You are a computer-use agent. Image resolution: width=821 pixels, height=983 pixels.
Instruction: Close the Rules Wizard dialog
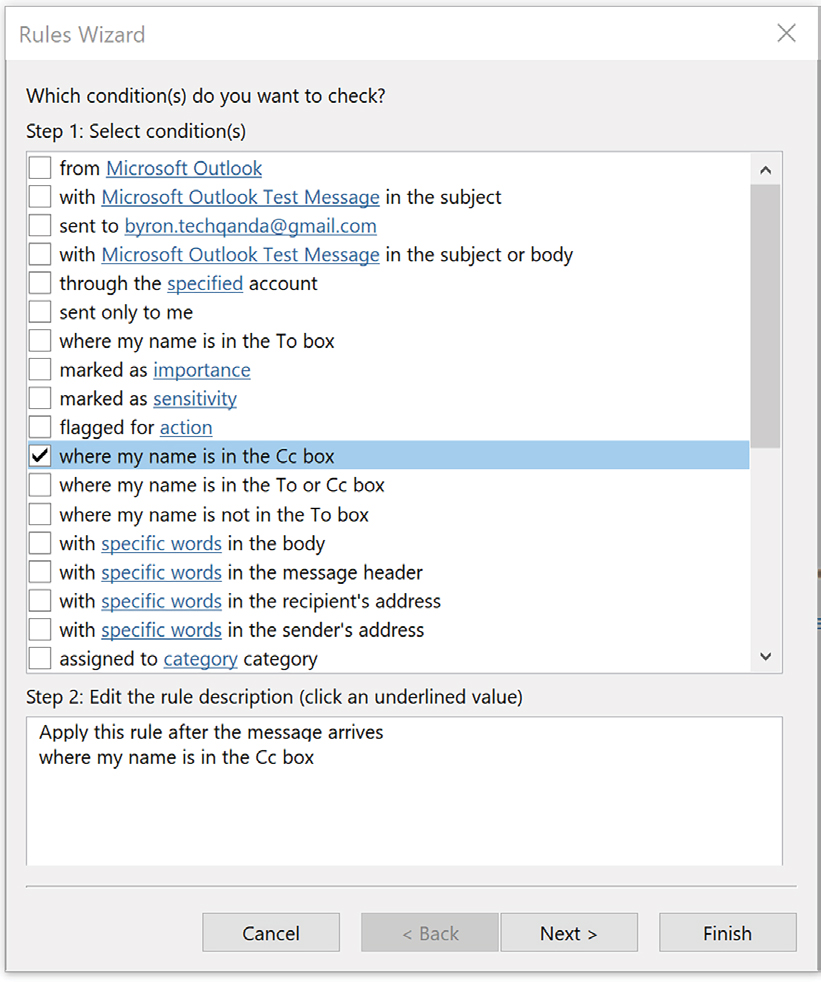point(786,34)
